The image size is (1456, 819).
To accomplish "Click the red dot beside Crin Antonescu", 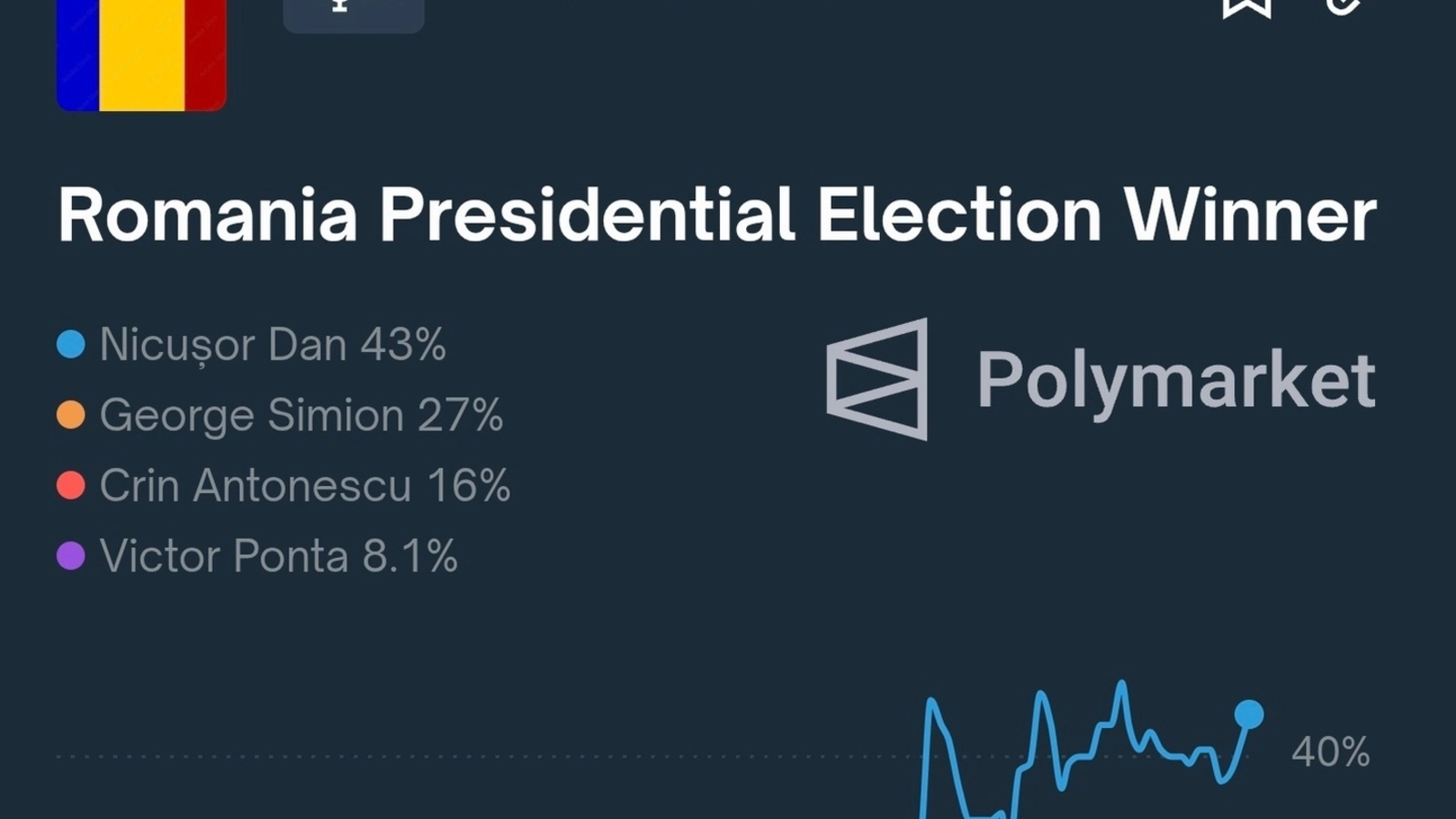I will [71, 485].
